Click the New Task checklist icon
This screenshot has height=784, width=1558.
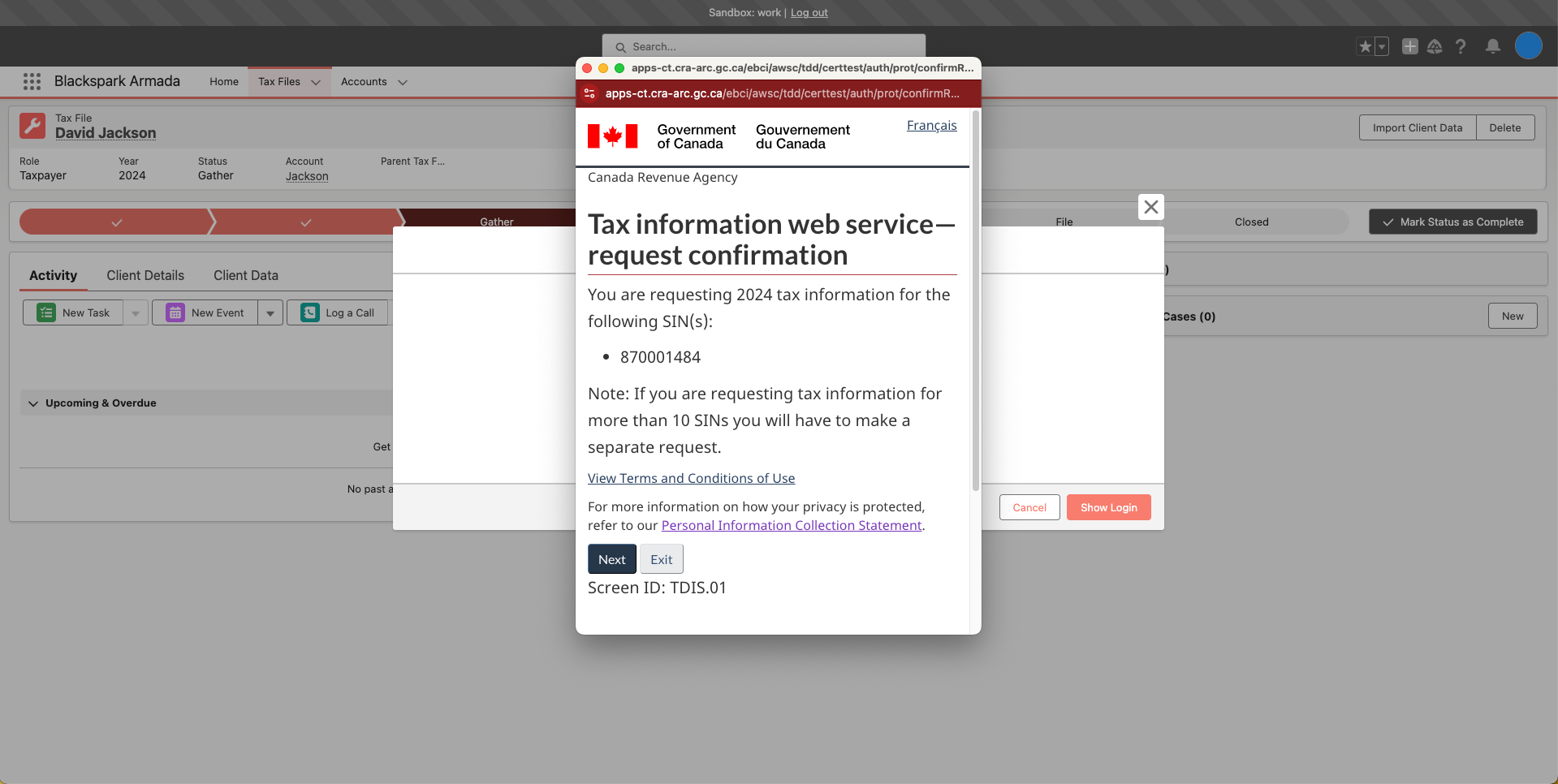[x=46, y=312]
